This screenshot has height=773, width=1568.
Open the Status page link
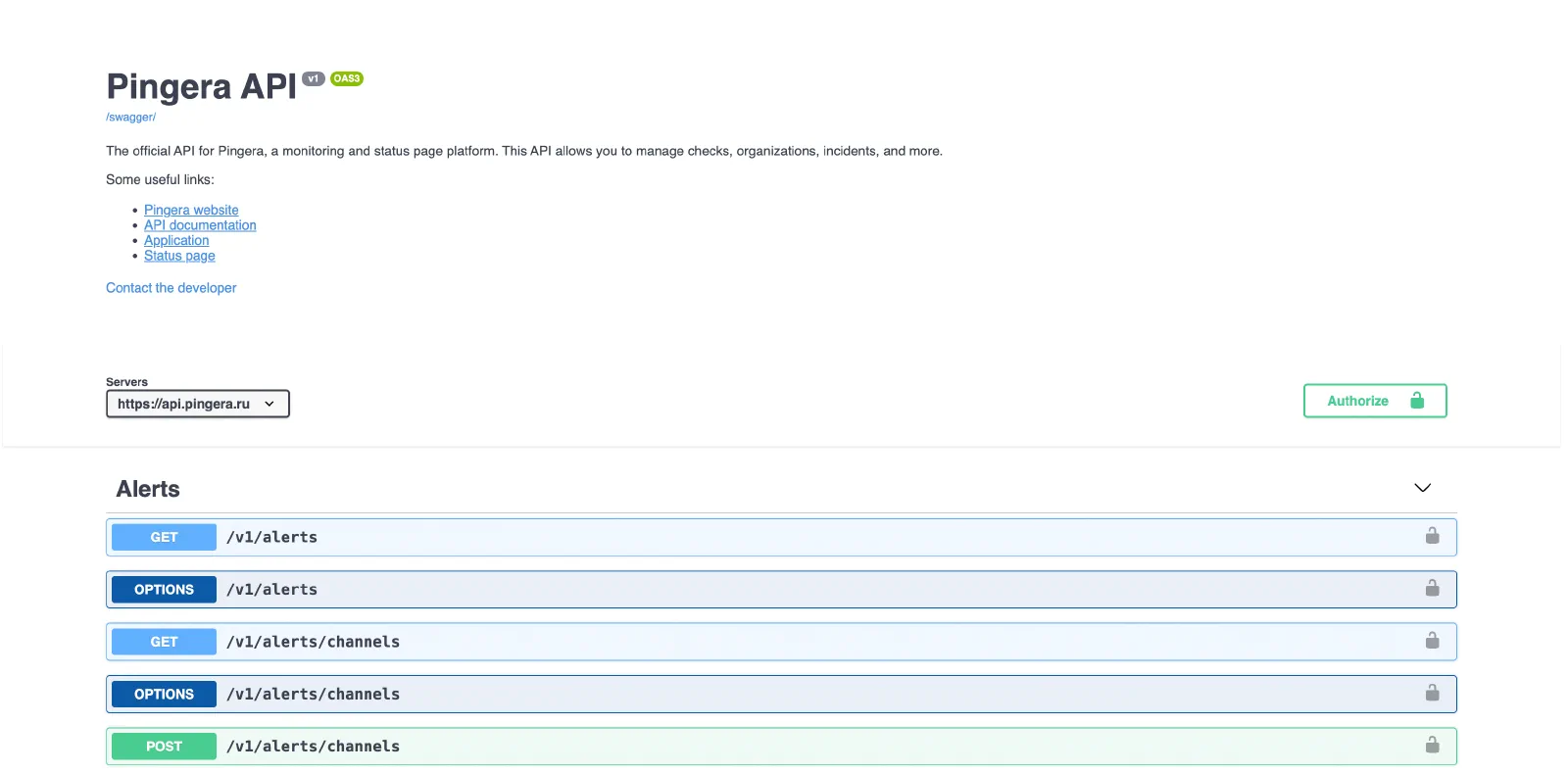coord(179,256)
